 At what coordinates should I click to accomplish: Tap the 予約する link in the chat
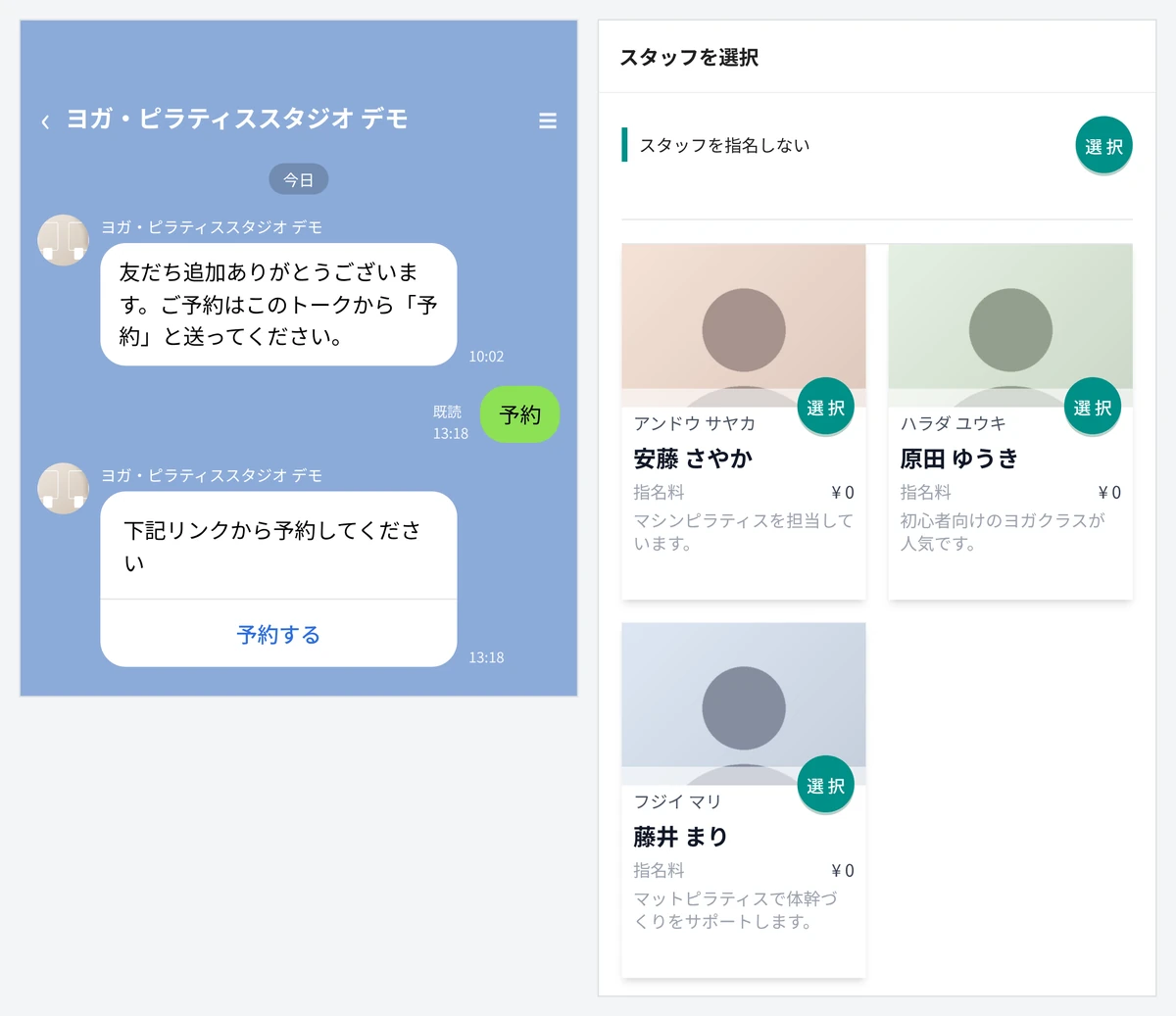click(278, 634)
